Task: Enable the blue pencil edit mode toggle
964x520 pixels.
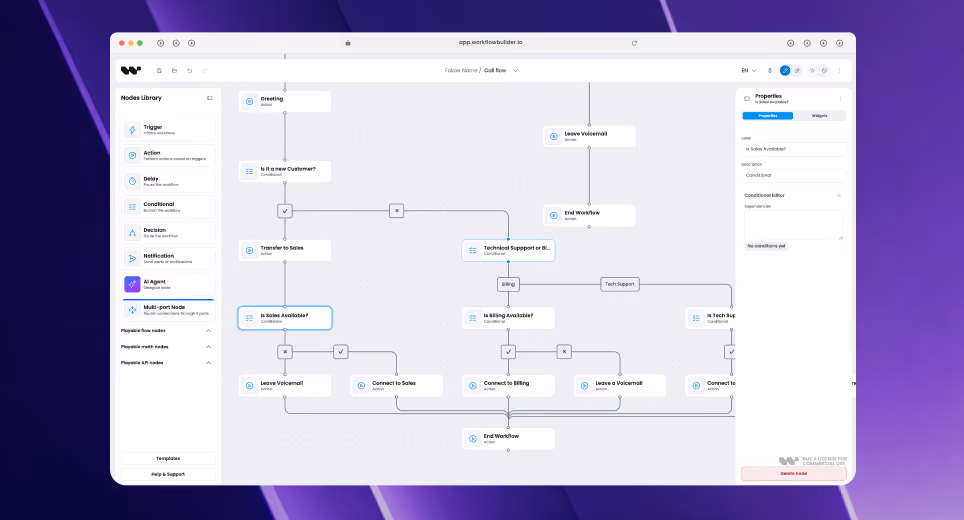Action: tap(785, 71)
